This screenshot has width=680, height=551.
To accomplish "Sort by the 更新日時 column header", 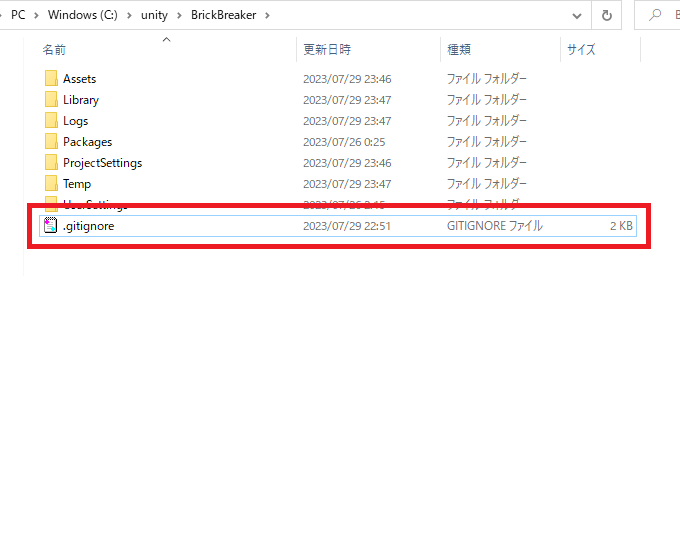I will coord(327,50).
